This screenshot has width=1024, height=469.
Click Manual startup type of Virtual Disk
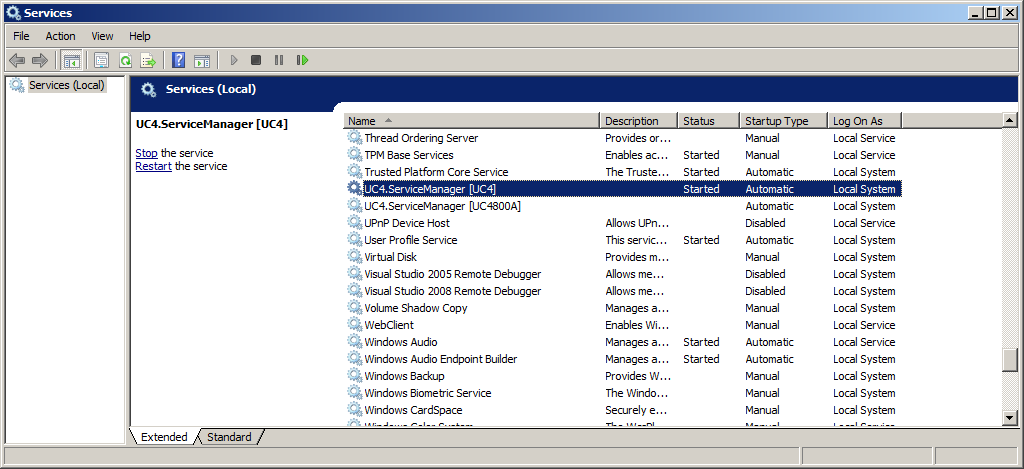(762, 257)
